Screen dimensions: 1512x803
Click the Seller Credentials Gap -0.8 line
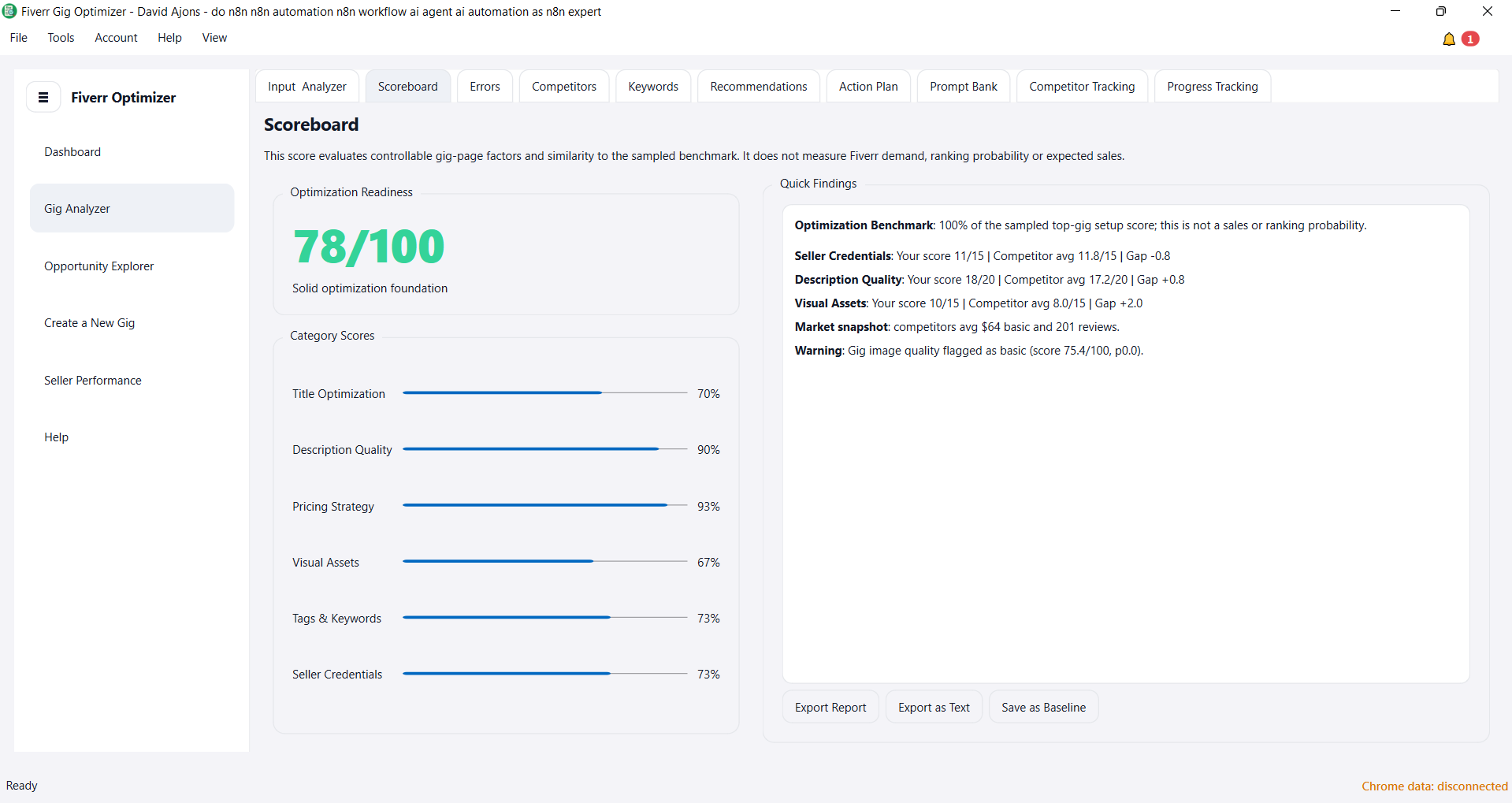coord(983,256)
